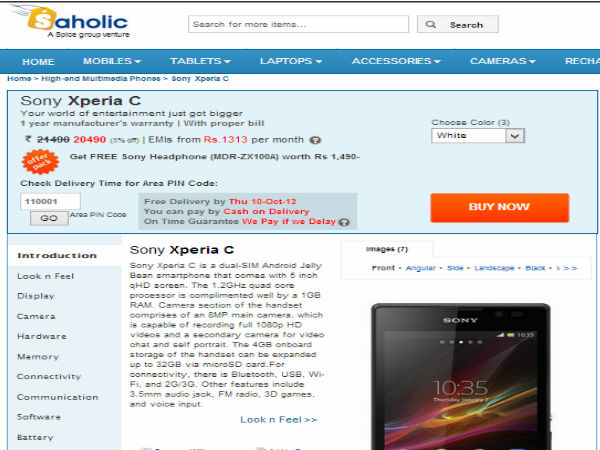This screenshot has height=450, width=600.
Task: Click the EMI help question mark icon
Action: pos(315,140)
